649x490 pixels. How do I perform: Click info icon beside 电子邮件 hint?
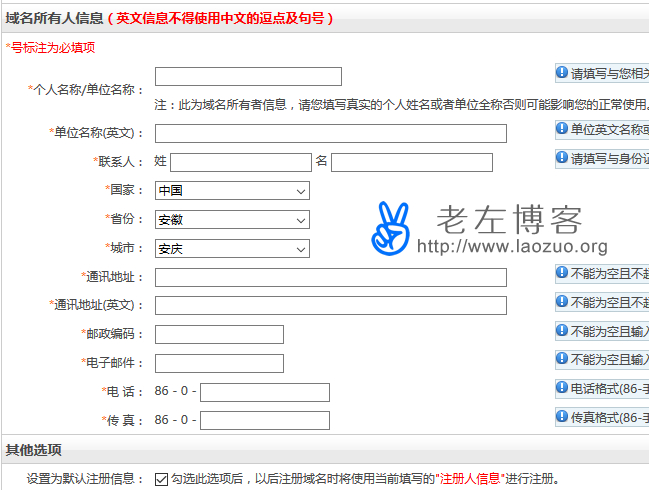pyautogui.click(x=562, y=359)
